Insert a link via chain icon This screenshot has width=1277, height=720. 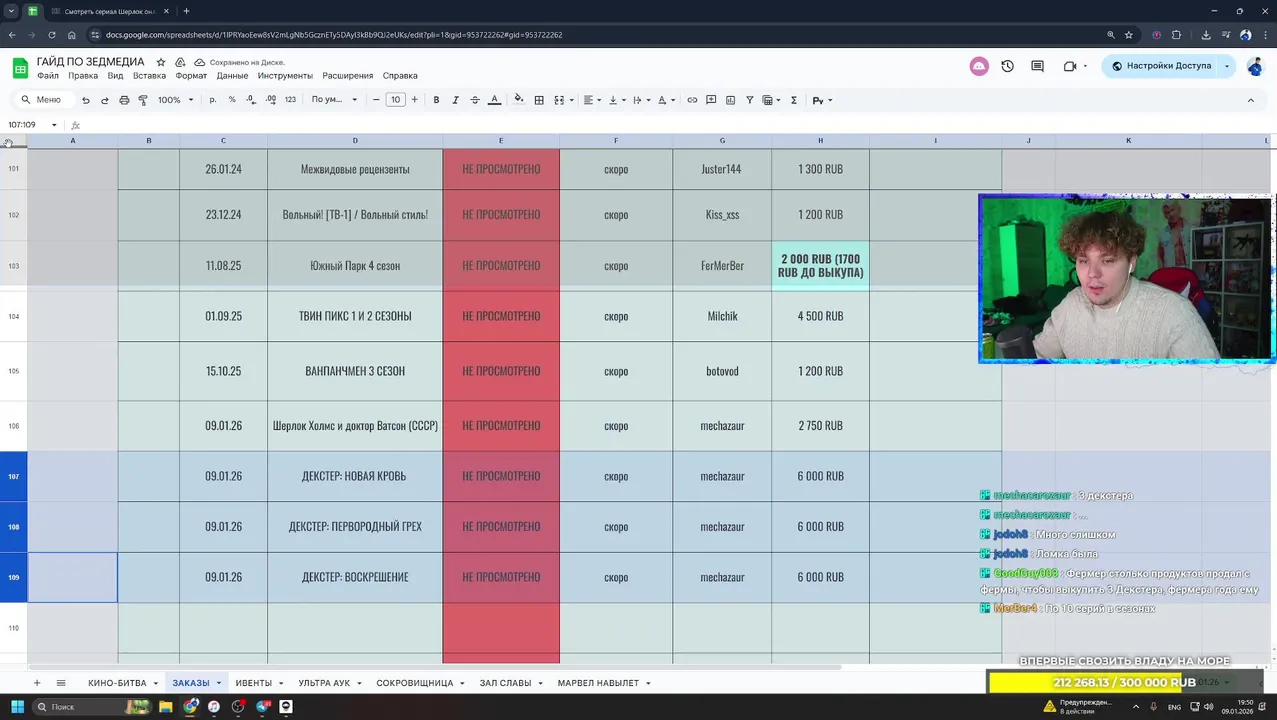[x=692, y=100]
